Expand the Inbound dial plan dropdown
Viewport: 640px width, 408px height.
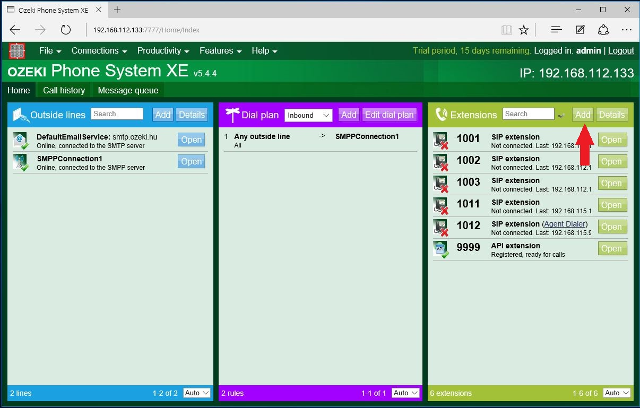click(x=308, y=115)
